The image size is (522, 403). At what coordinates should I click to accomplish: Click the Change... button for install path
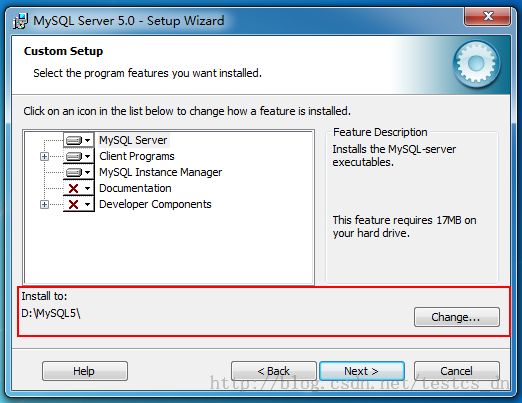pyautogui.click(x=457, y=317)
